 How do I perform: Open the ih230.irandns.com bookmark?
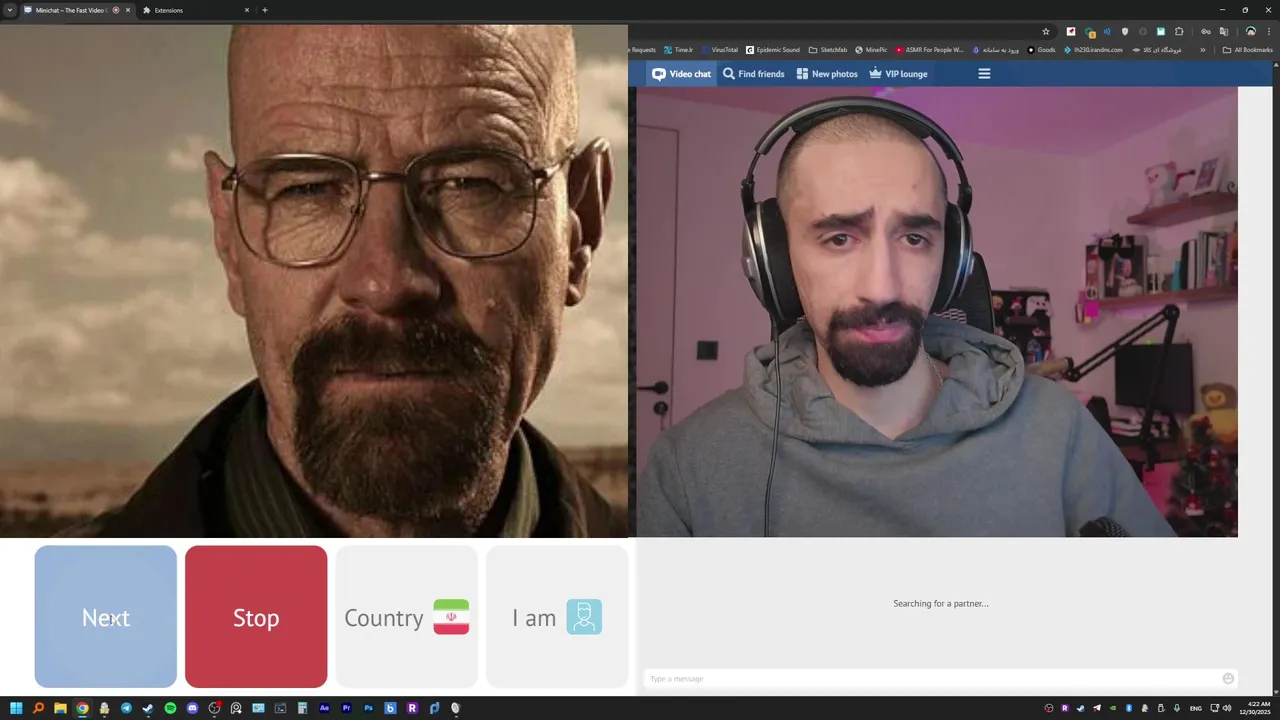1093,50
